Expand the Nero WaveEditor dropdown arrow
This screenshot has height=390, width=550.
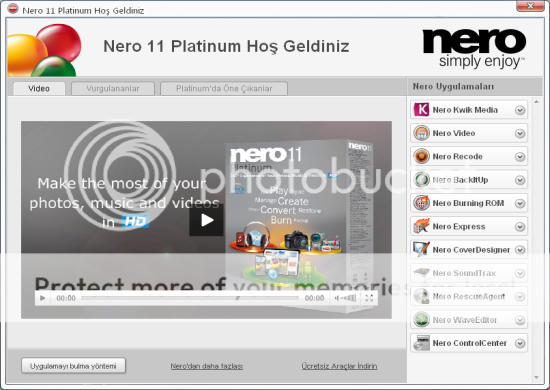point(520,320)
